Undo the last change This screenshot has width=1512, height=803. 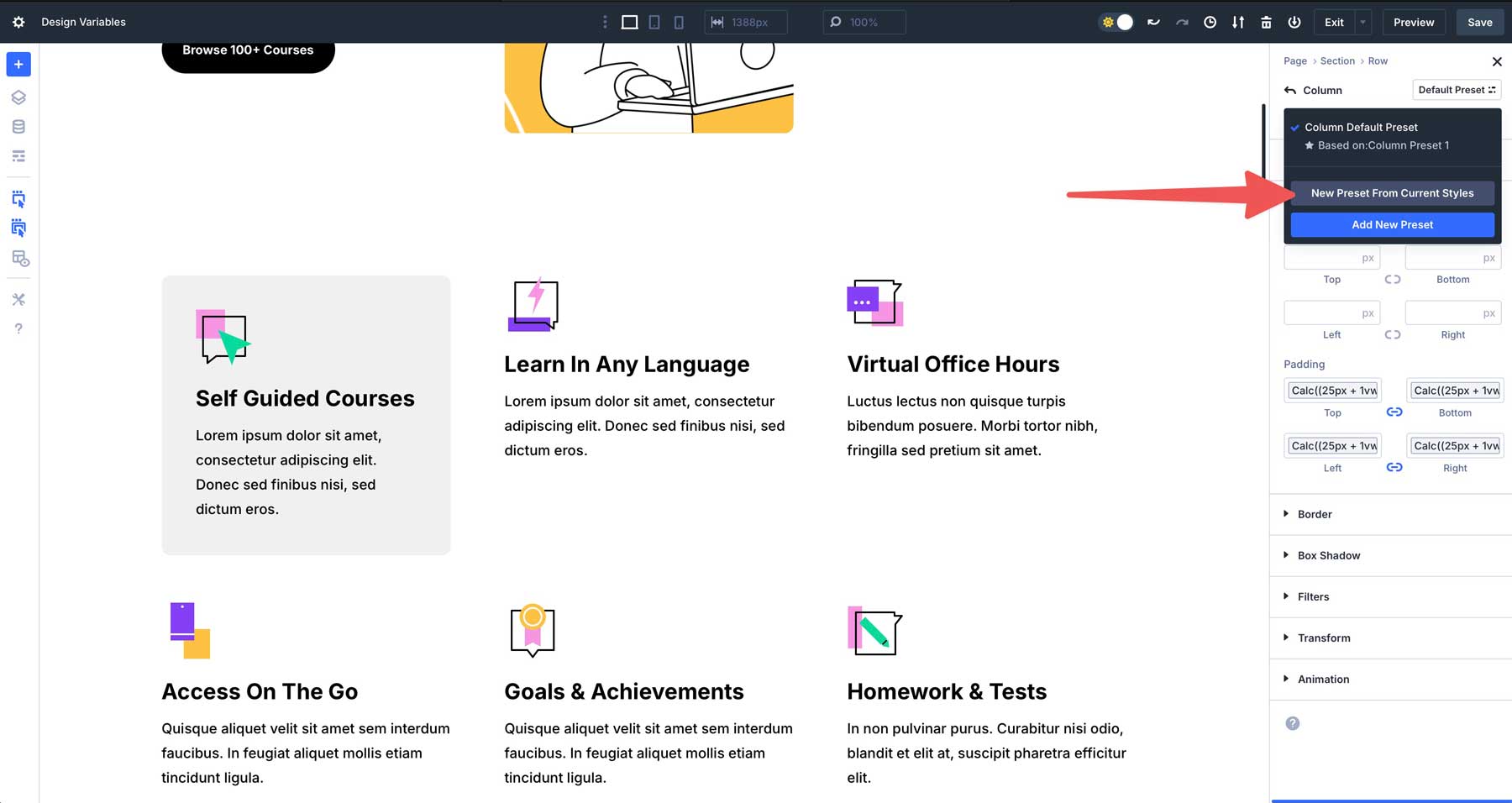coord(1152,22)
